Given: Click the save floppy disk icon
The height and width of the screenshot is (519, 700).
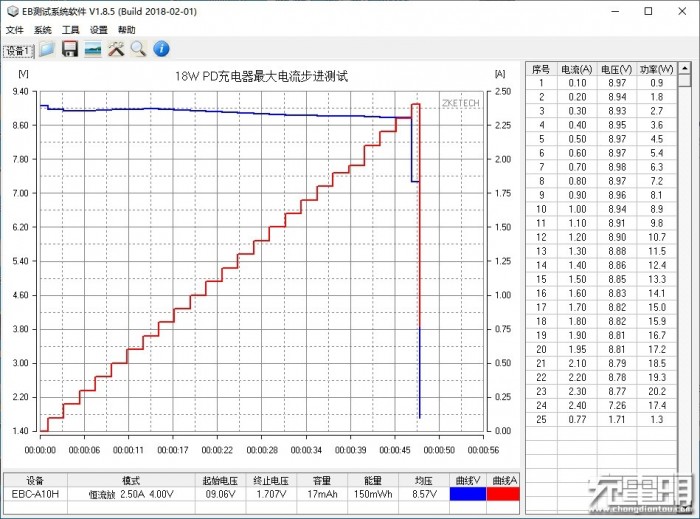Looking at the screenshot, I should click(x=69, y=49).
